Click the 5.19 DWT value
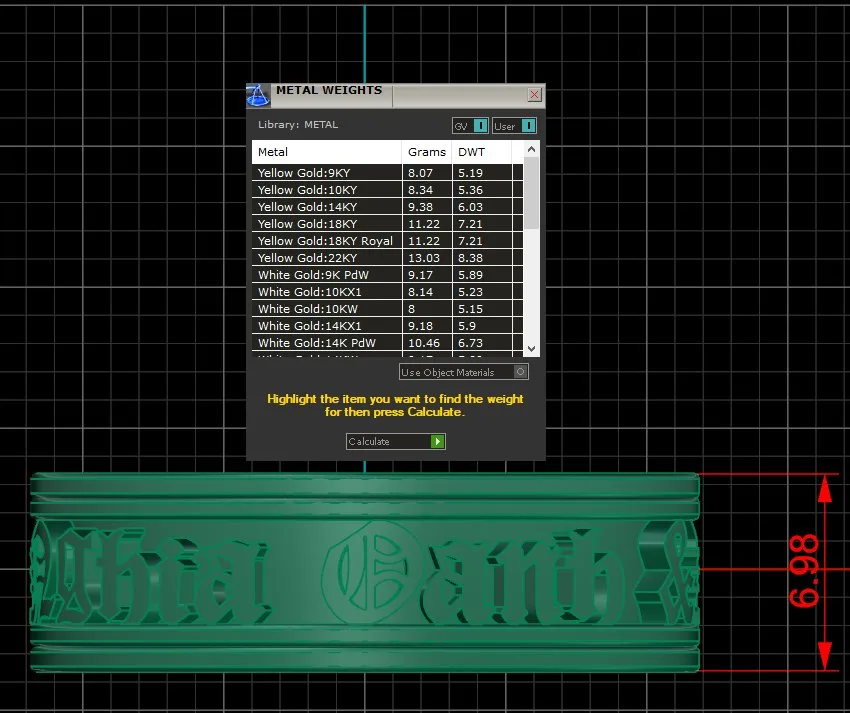 [x=470, y=173]
